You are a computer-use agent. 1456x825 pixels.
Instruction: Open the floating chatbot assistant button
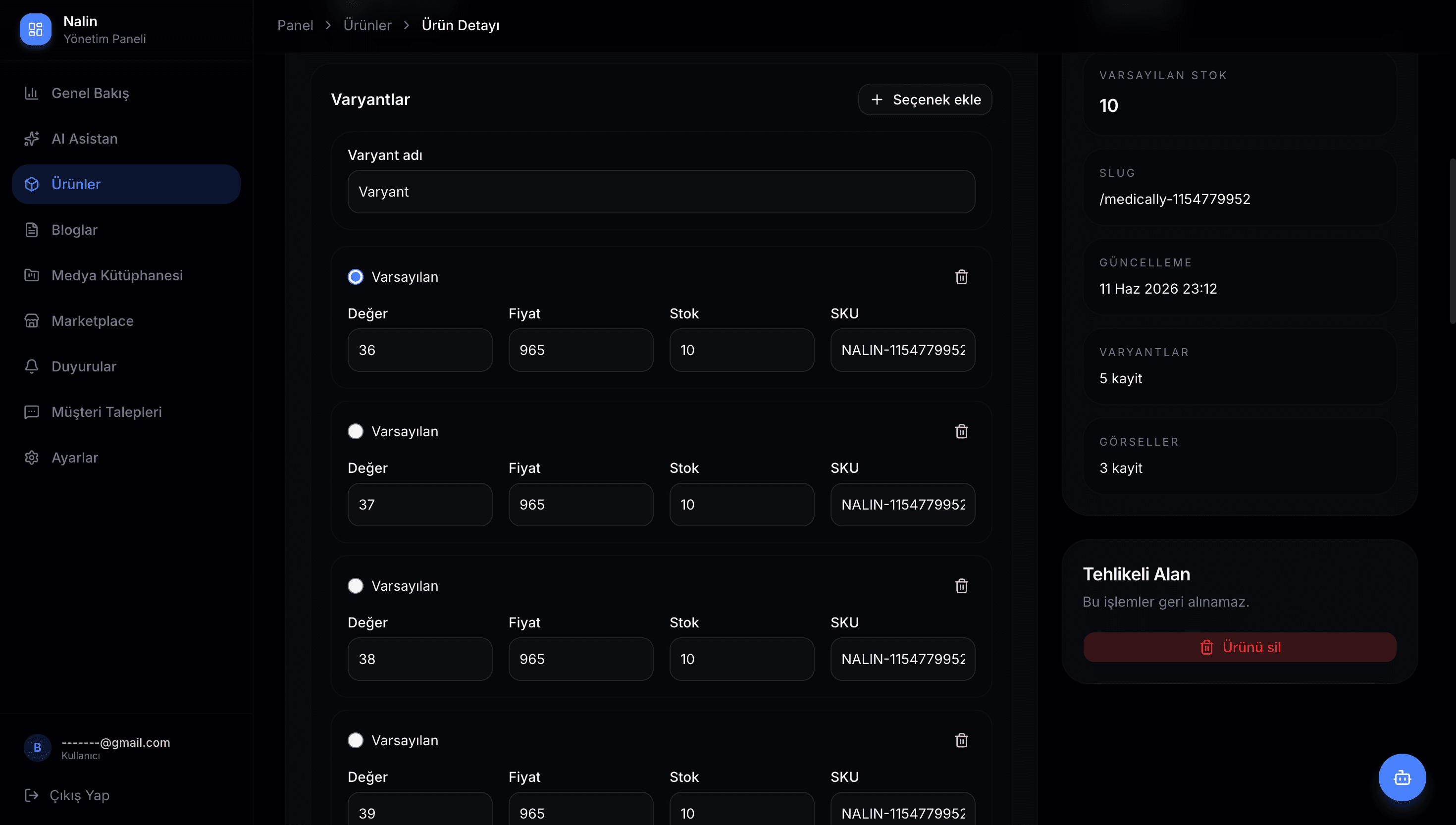coord(1402,777)
